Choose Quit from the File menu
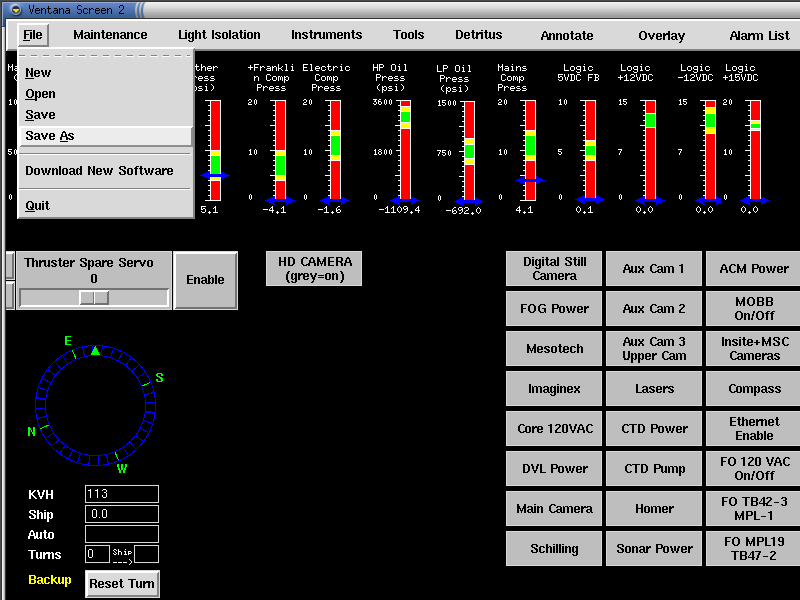800x600 pixels. point(106,206)
